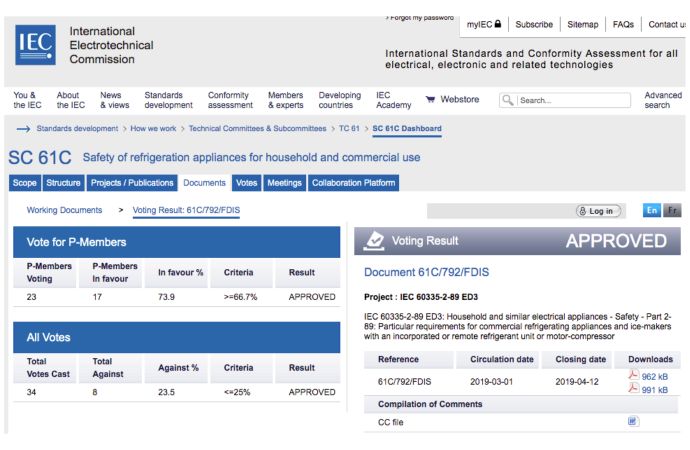Click the IEC logo
The height and width of the screenshot is (450, 690).
tap(35, 45)
